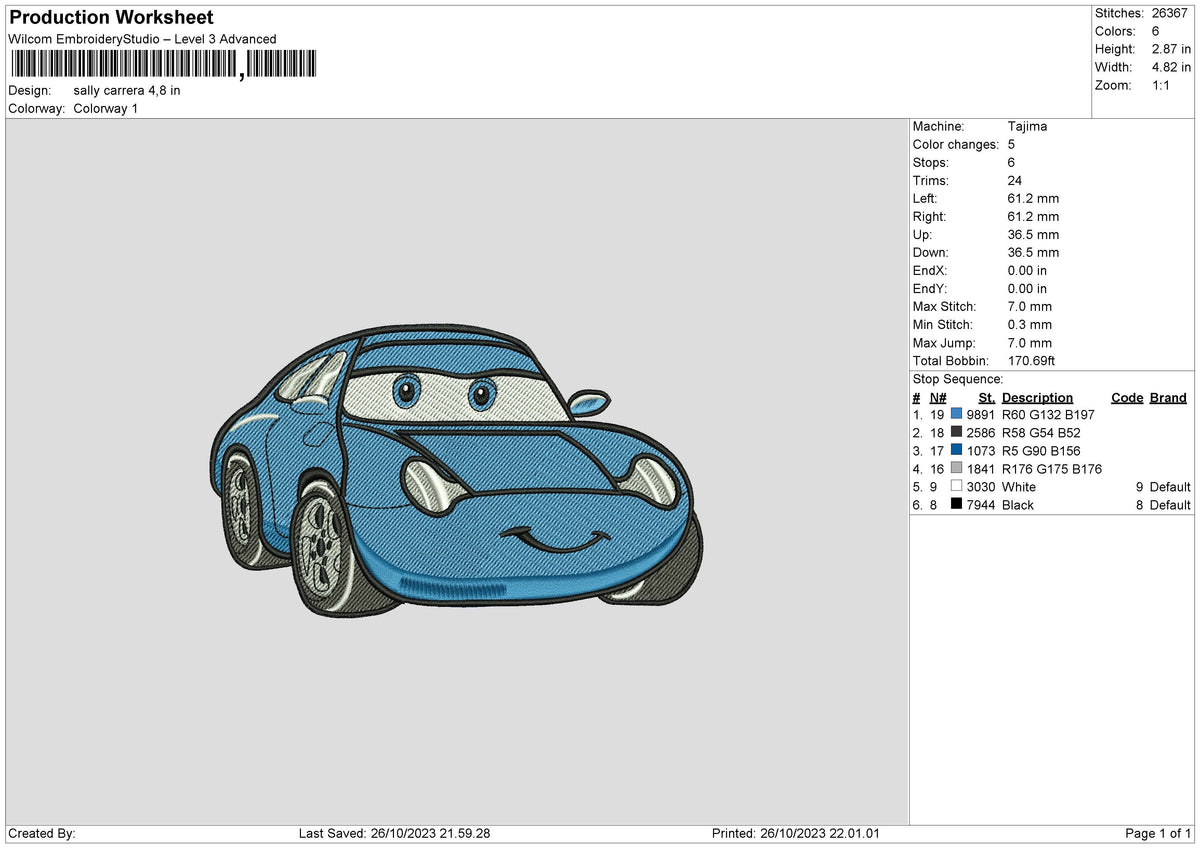
Task: Click the deep blue swatch for thread 1073
Action: [x=957, y=451]
